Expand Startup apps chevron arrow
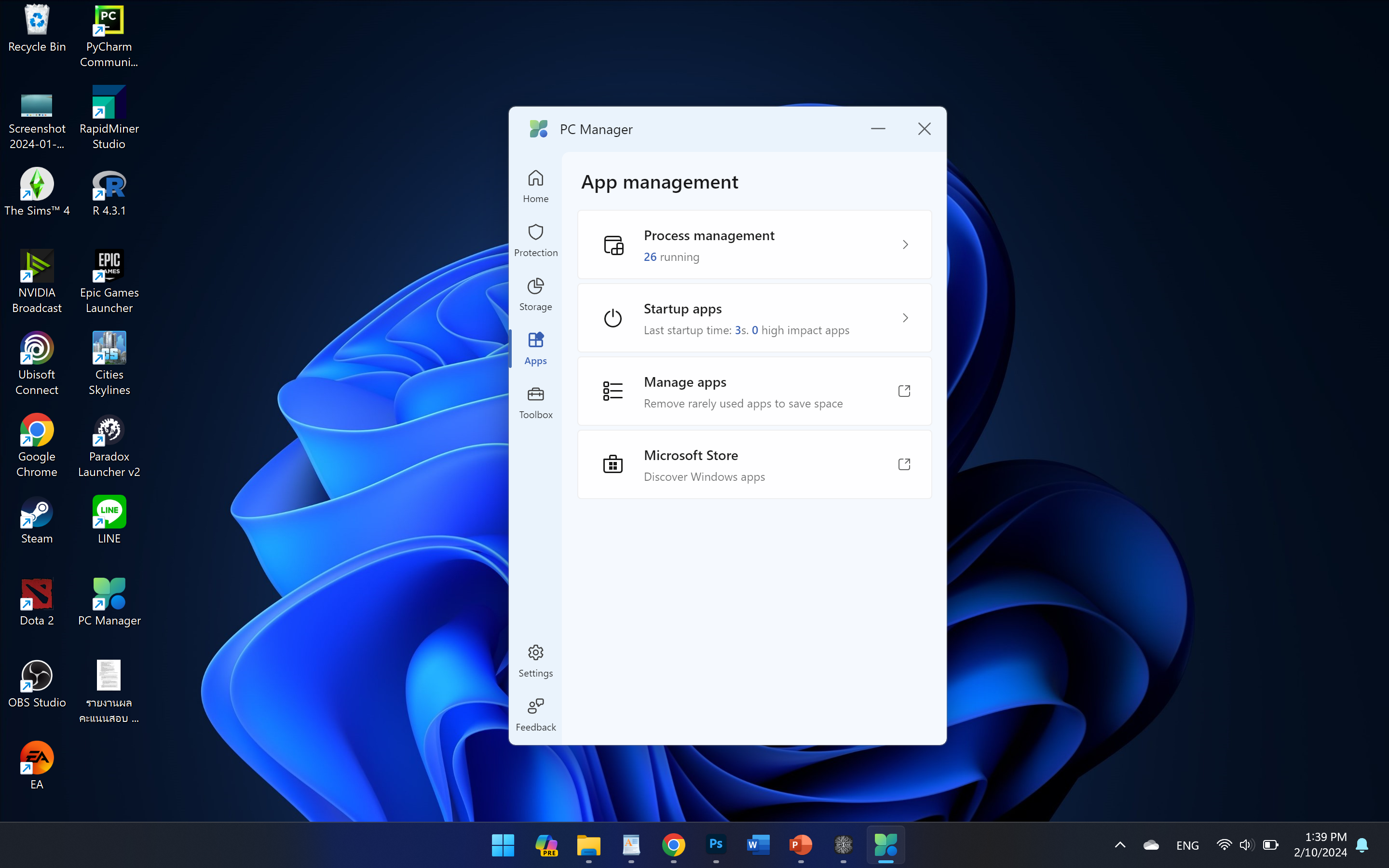Screen dimensions: 1389x868 point(905,318)
